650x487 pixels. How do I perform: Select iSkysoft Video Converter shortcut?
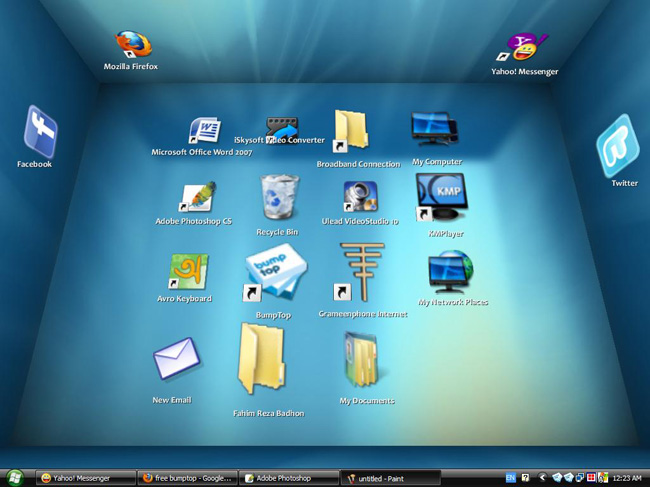tap(282, 129)
